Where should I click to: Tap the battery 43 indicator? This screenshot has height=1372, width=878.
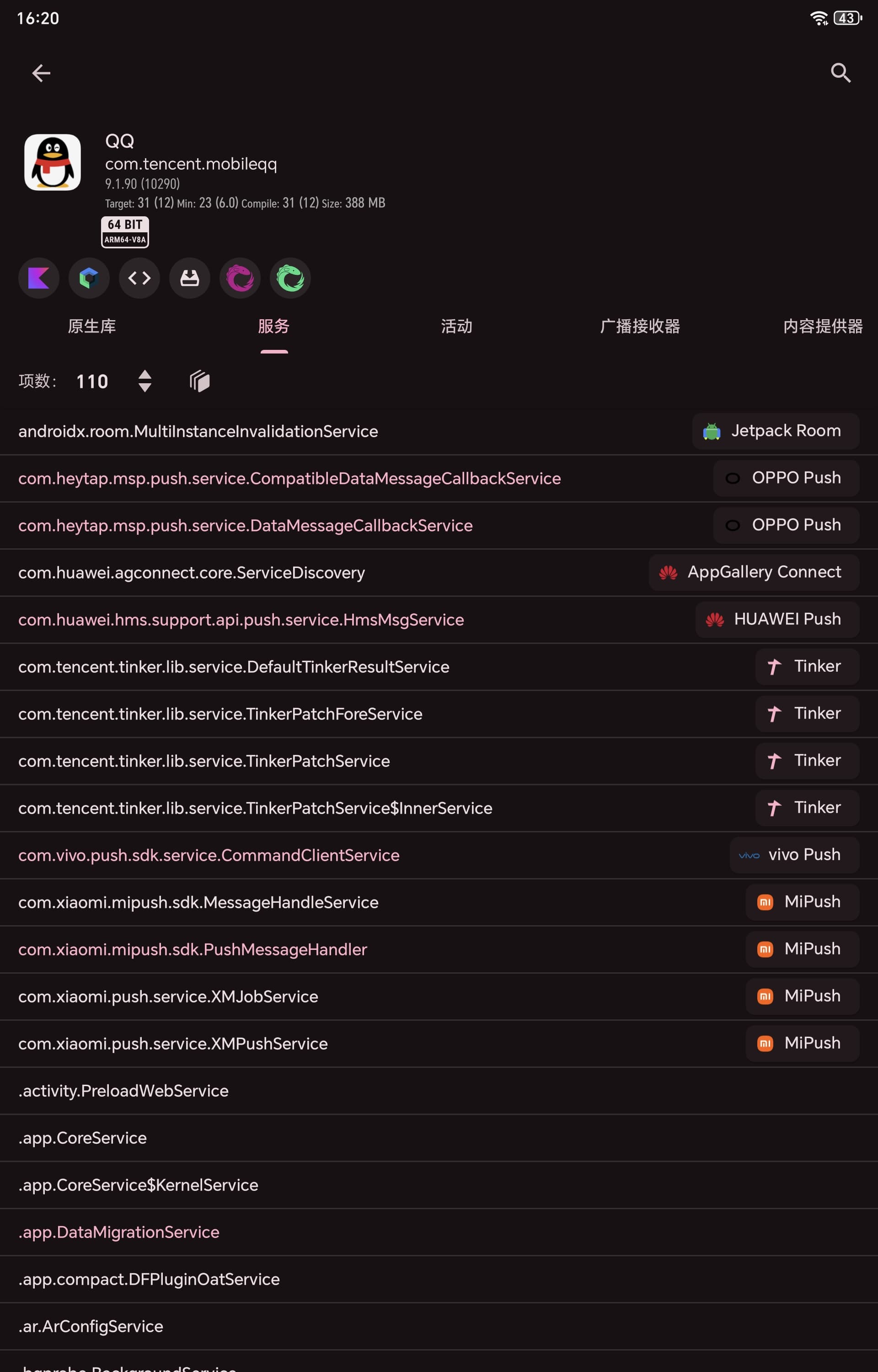click(x=848, y=18)
